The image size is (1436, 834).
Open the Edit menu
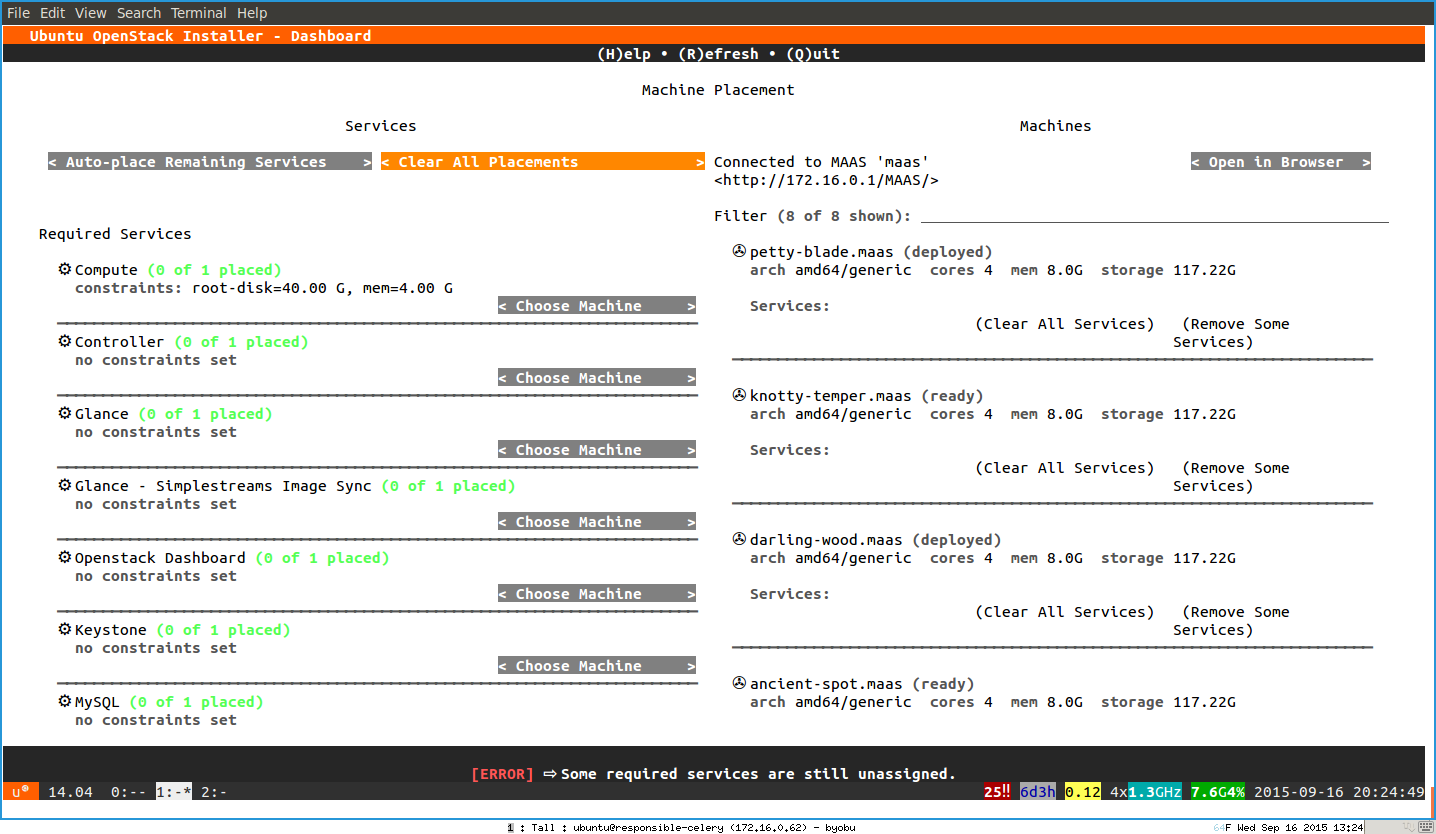pos(52,13)
